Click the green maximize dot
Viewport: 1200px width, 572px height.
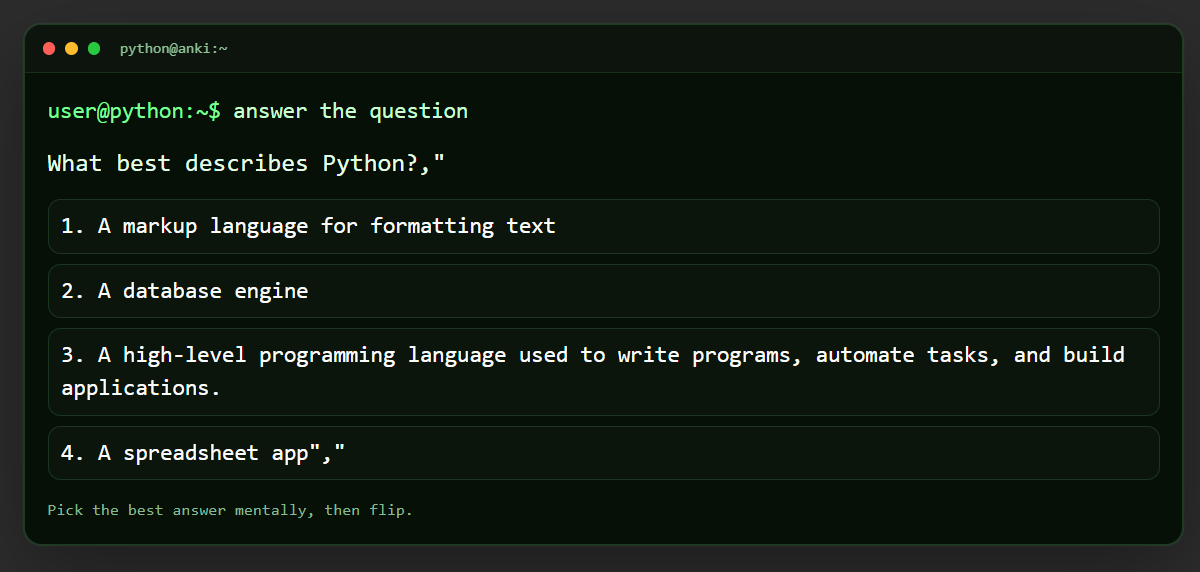[94, 48]
